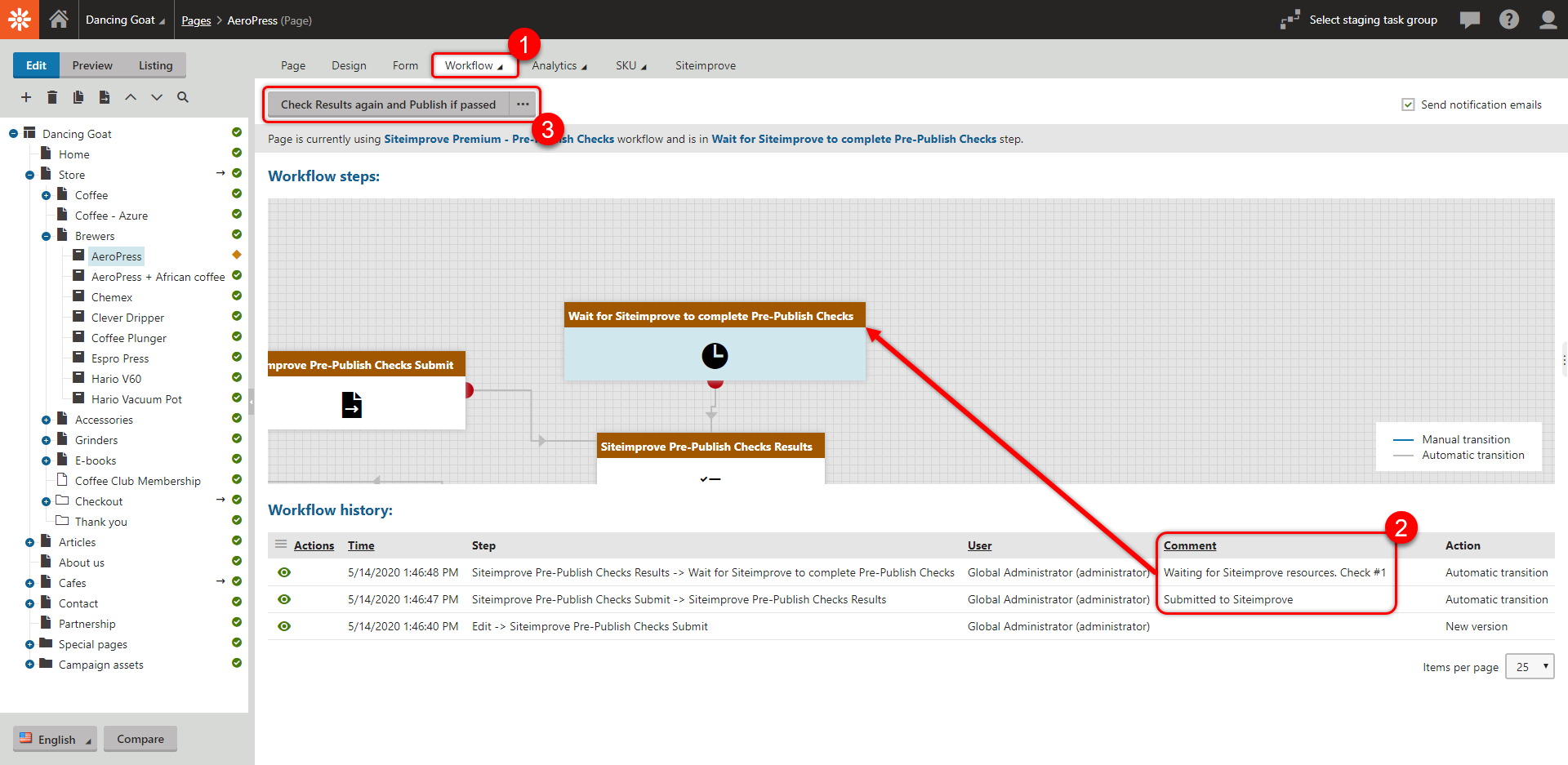Image resolution: width=1568 pixels, height=765 pixels.
Task: Click the Delete page trash icon
Action: pyautogui.click(x=52, y=97)
